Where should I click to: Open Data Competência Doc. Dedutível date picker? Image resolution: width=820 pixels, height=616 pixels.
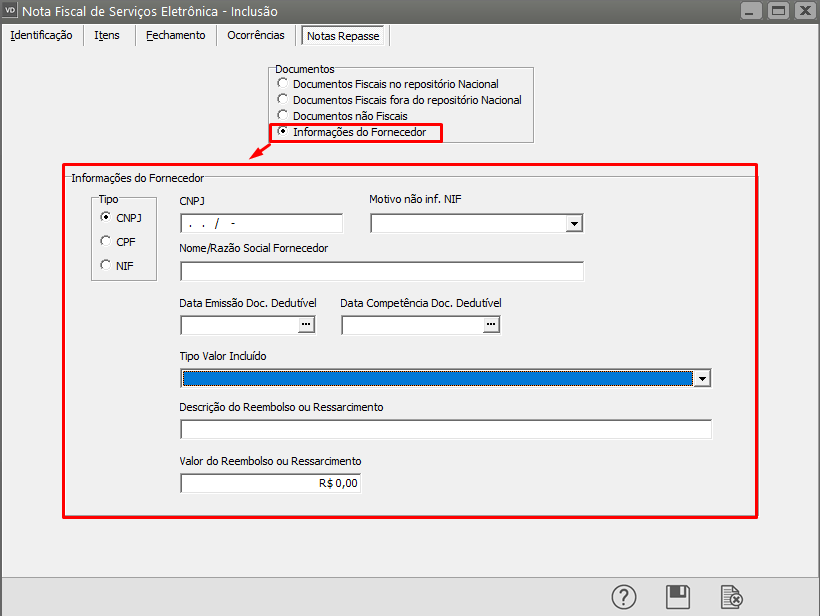pyautogui.click(x=491, y=325)
